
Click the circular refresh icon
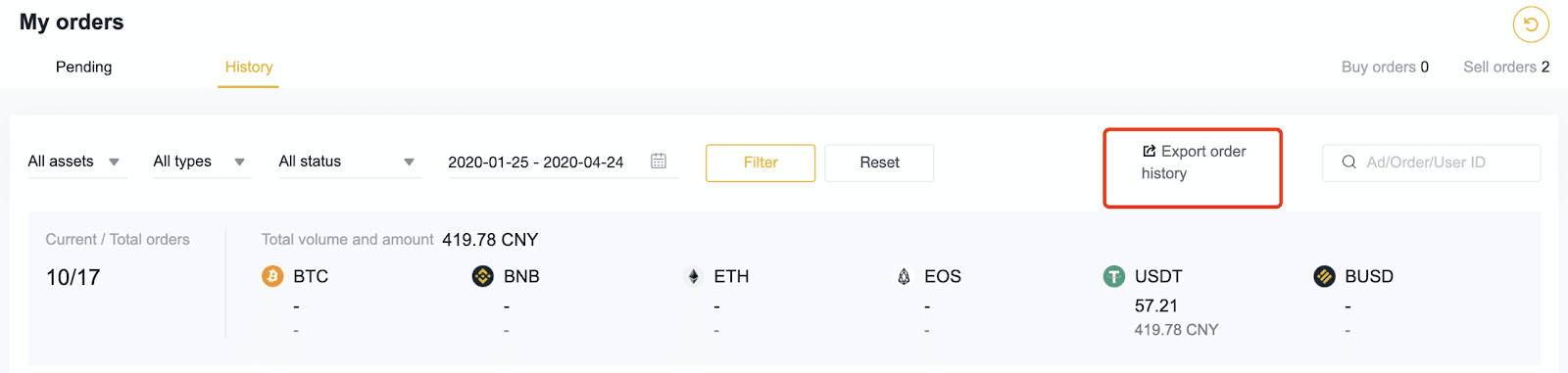[1531, 24]
